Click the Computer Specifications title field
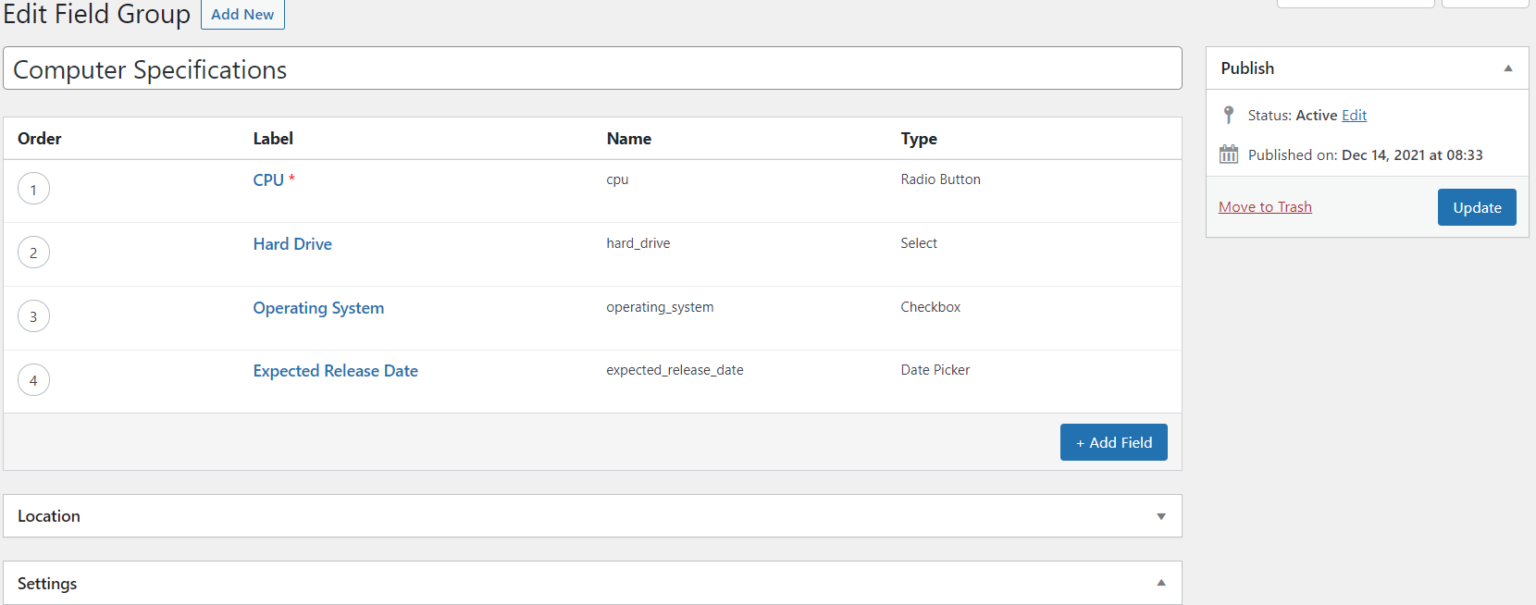This screenshot has height=605, width=1536. pos(592,69)
